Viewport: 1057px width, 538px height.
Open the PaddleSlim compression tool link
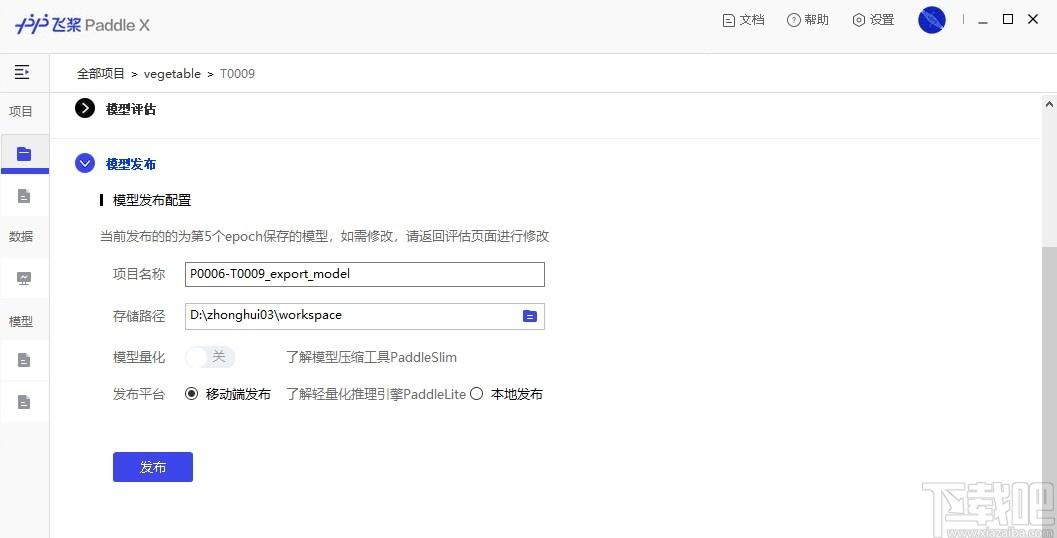pos(371,357)
